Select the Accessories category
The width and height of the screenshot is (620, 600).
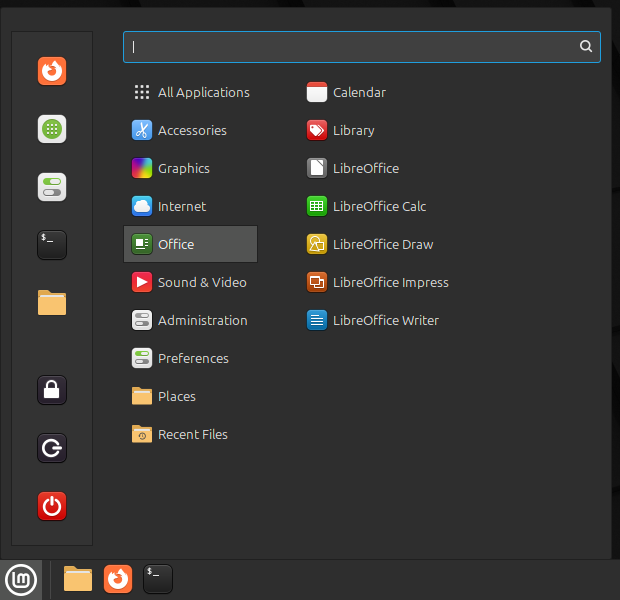191,130
